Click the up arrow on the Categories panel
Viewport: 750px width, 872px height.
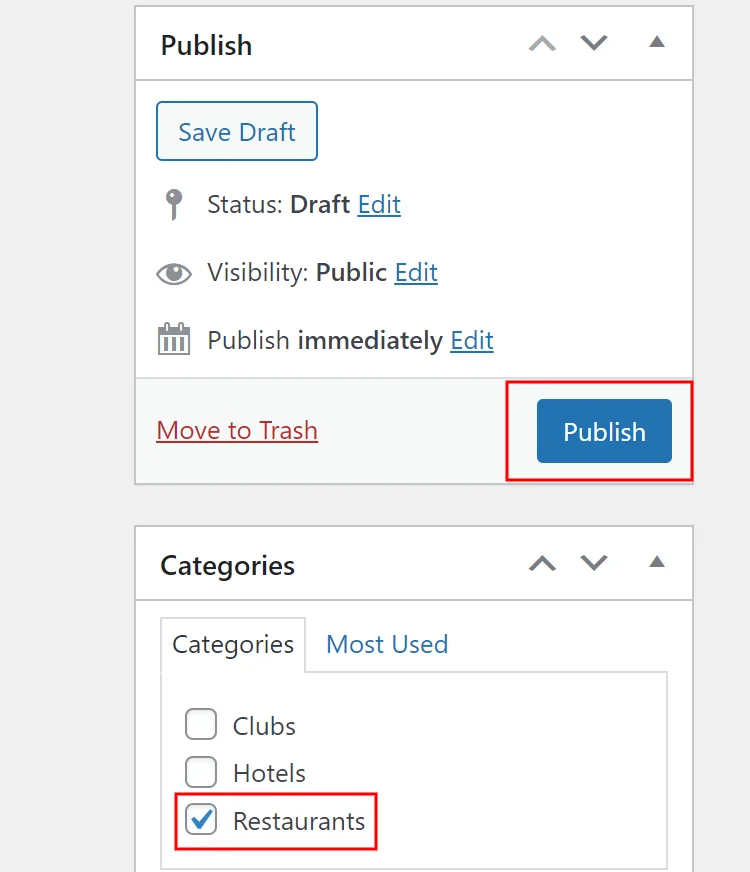click(x=542, y=563)
